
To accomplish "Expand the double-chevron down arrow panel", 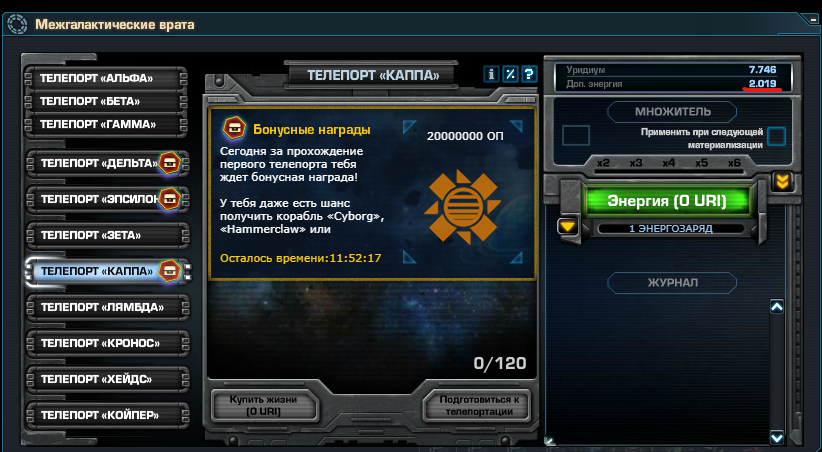I will (782, 182).
